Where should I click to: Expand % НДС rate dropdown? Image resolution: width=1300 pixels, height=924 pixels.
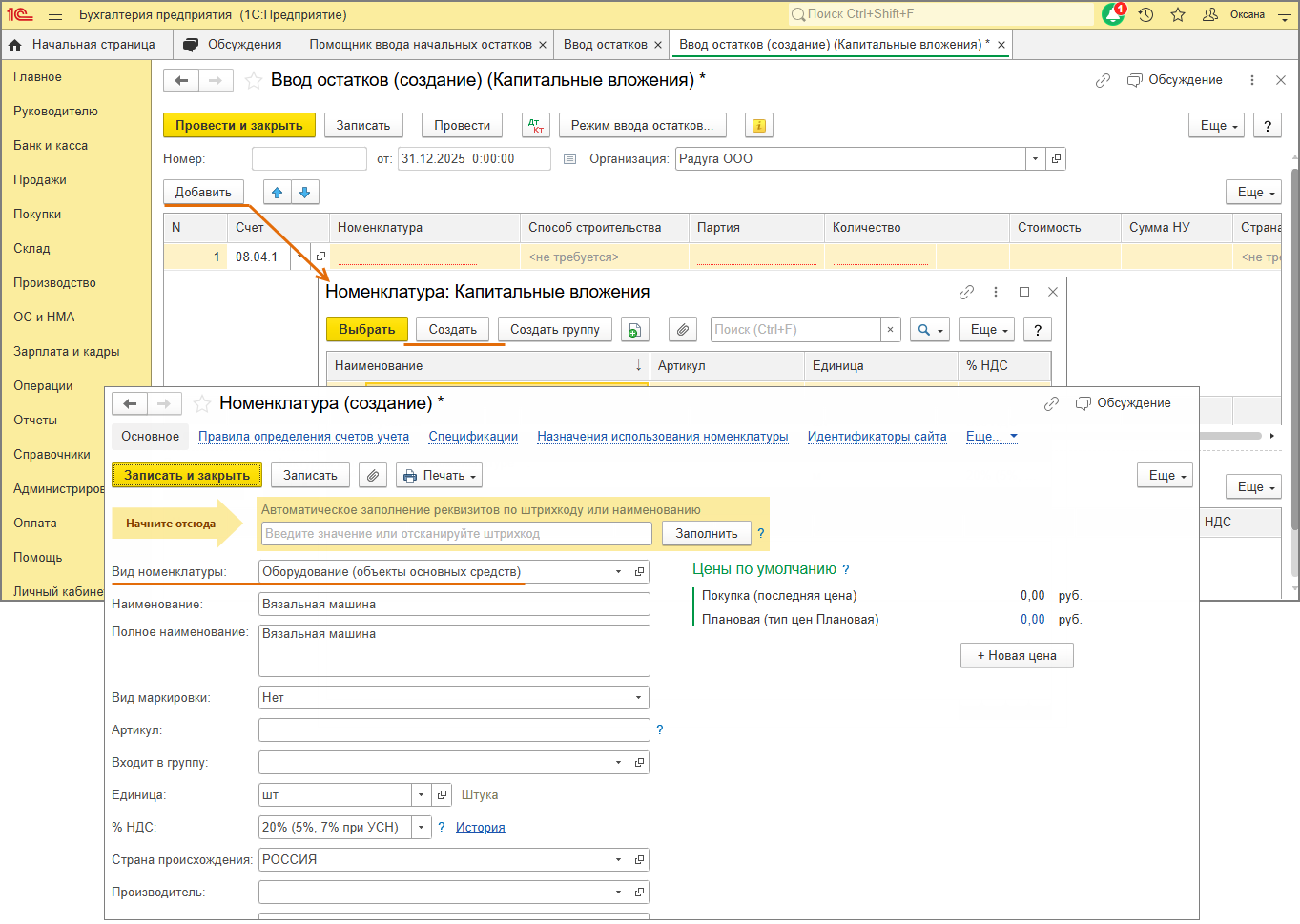[x=422, y=828]
